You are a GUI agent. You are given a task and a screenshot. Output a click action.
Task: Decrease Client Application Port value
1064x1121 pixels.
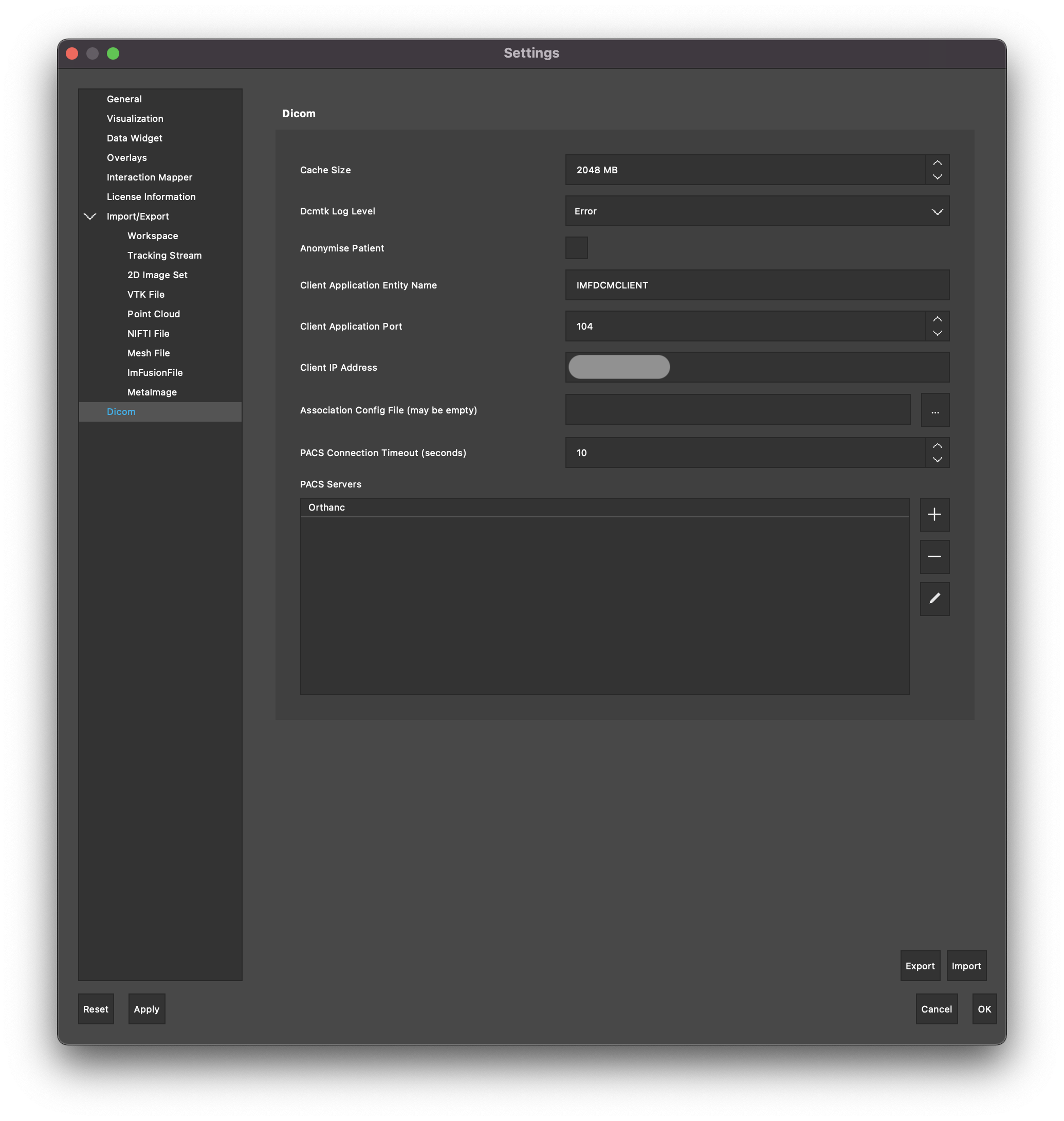click(x=937, y=334)
